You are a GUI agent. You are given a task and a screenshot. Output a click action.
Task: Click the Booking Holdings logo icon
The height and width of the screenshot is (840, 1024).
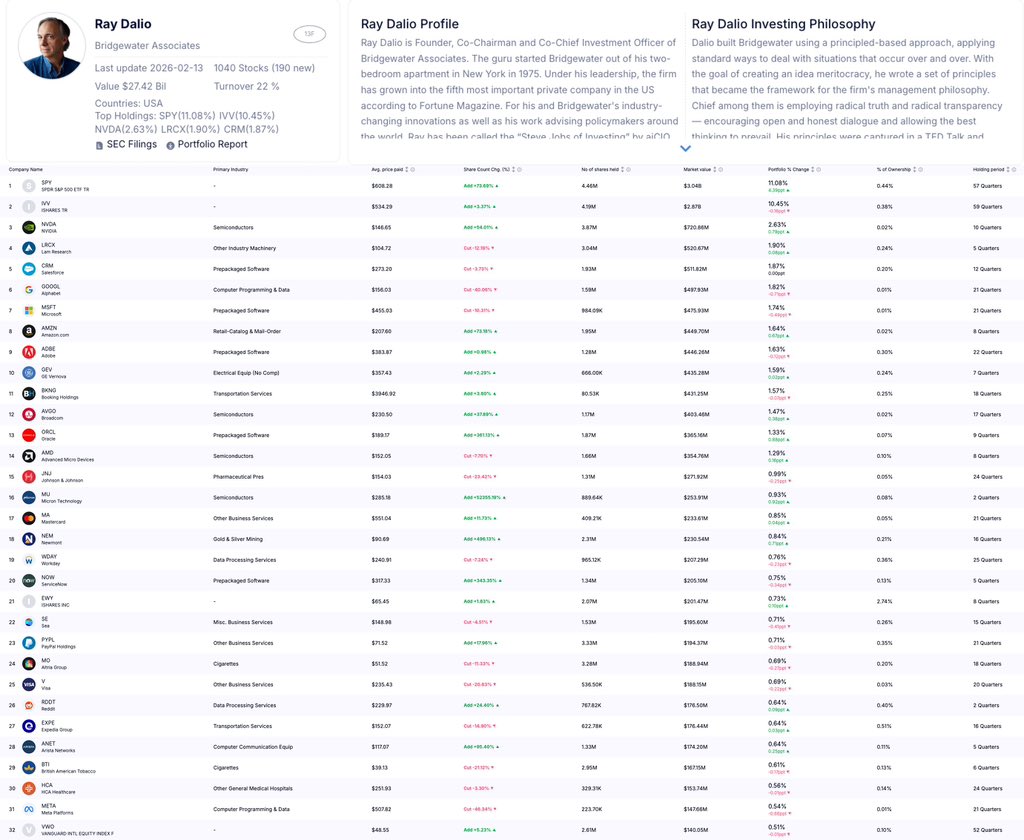pos(29,394)
